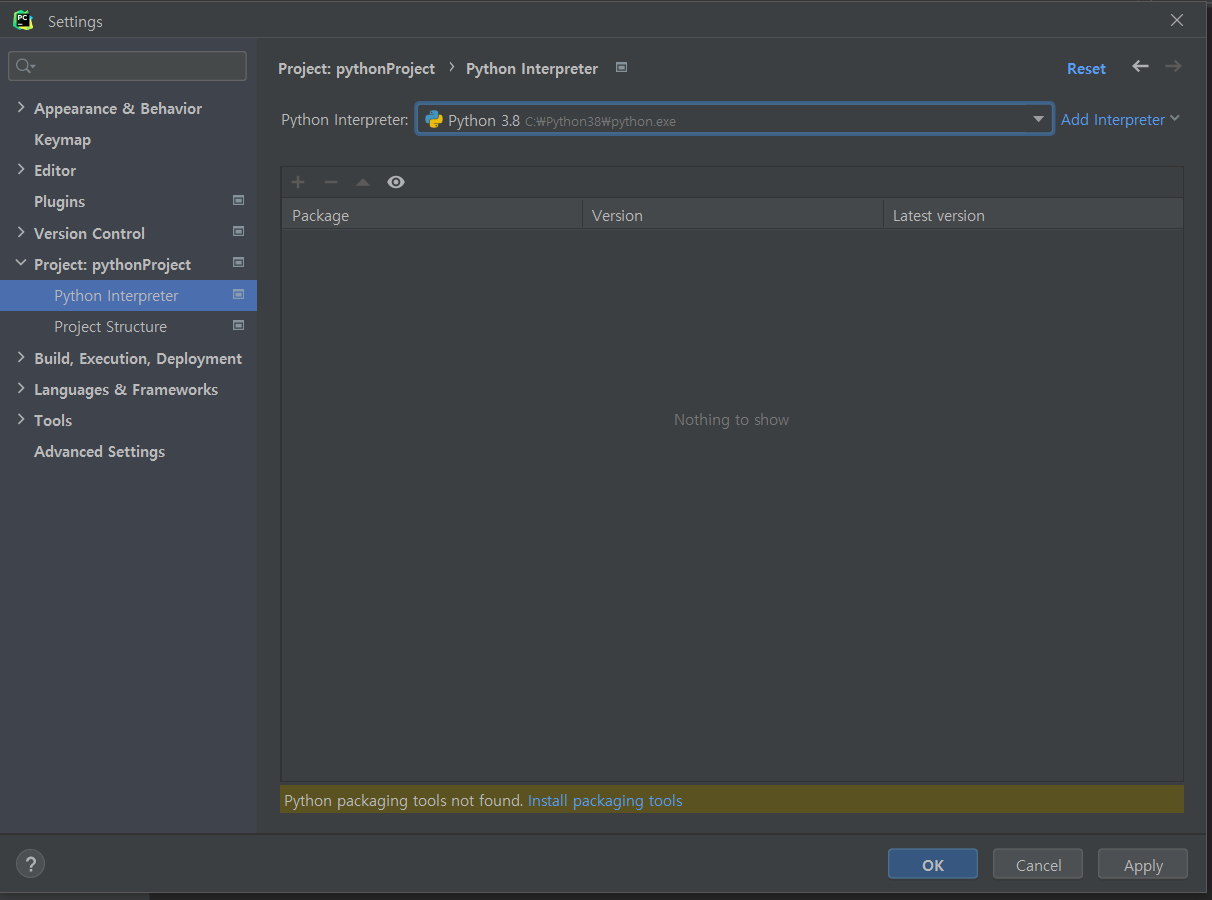The height and width of the screenshot is (900, 1212).
Task: Click the back arrow in the header
Action: tap(1140, 66)
